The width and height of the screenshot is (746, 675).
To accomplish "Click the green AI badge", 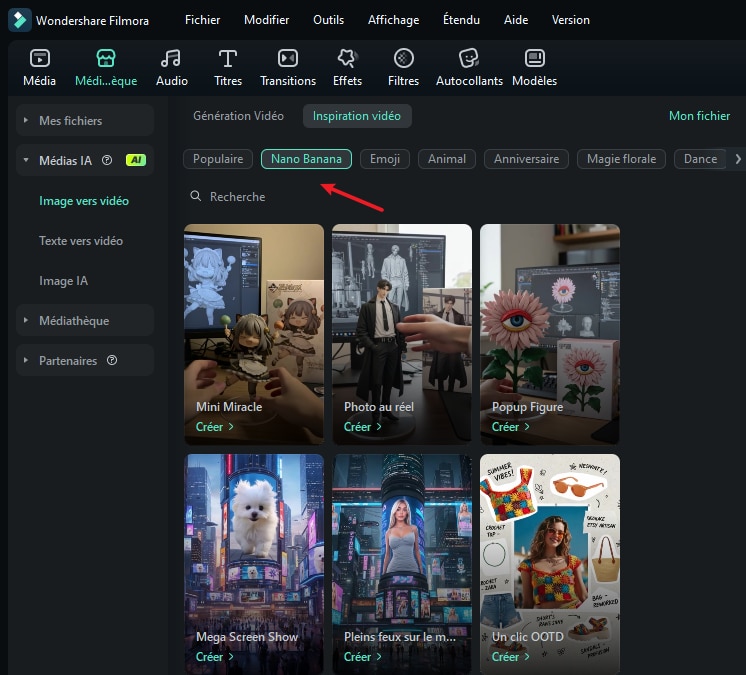I will point(136,160).
